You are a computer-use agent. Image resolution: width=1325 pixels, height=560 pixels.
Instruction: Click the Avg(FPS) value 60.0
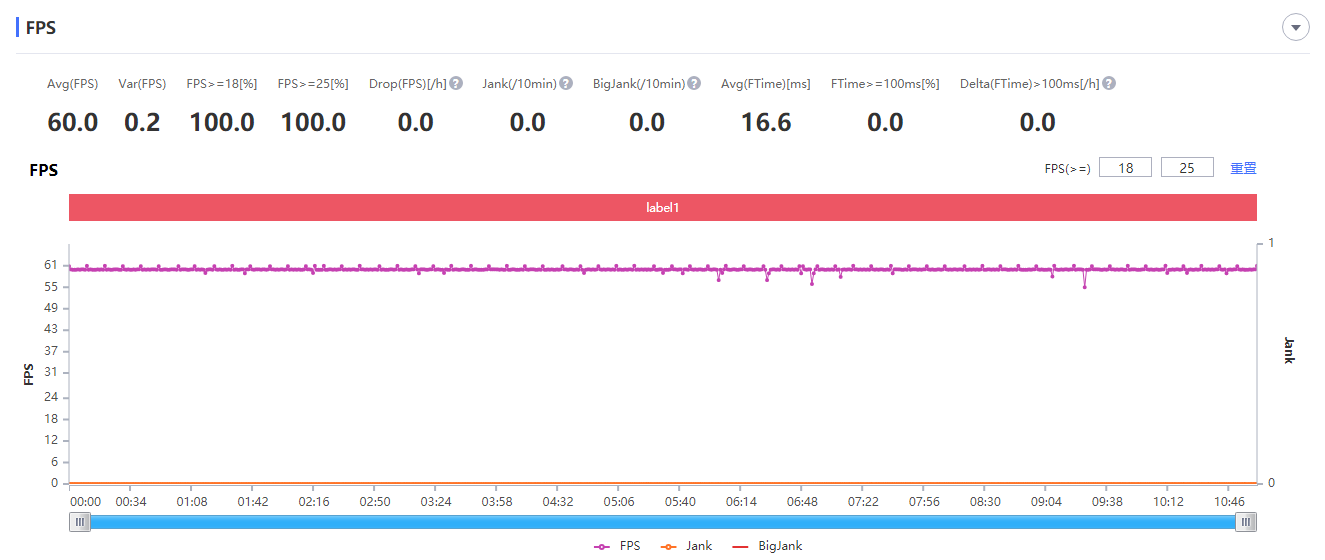pyautogui.click(x=73, y=123)
